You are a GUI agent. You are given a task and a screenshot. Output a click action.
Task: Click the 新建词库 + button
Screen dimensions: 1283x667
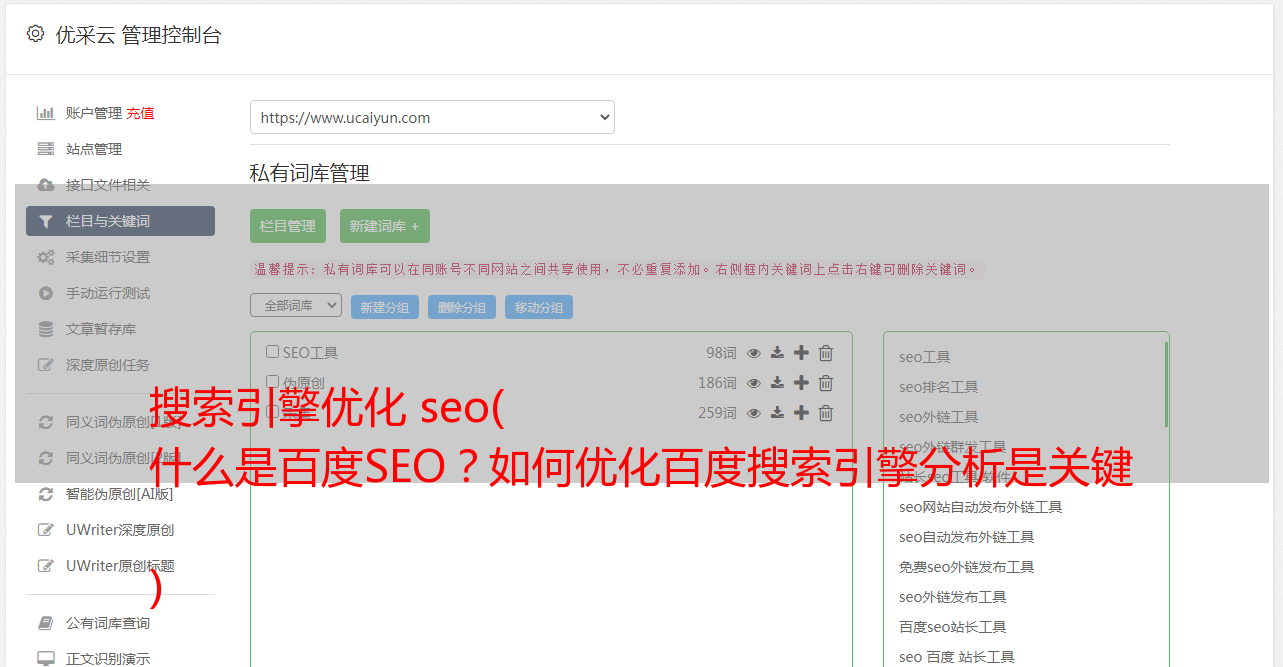click(385, 226)
